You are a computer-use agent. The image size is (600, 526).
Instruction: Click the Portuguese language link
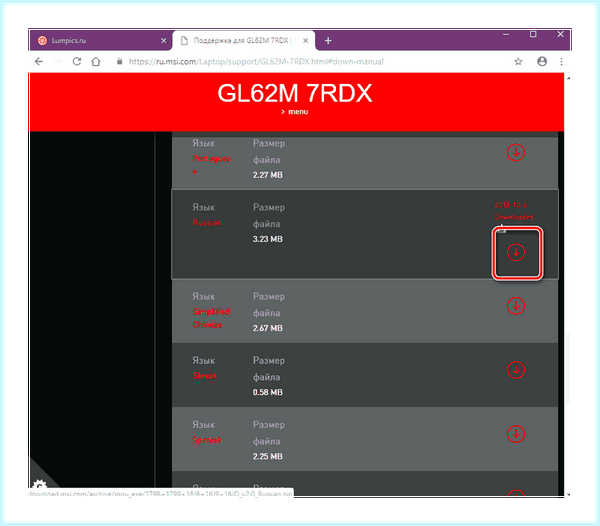coord(211,165)
